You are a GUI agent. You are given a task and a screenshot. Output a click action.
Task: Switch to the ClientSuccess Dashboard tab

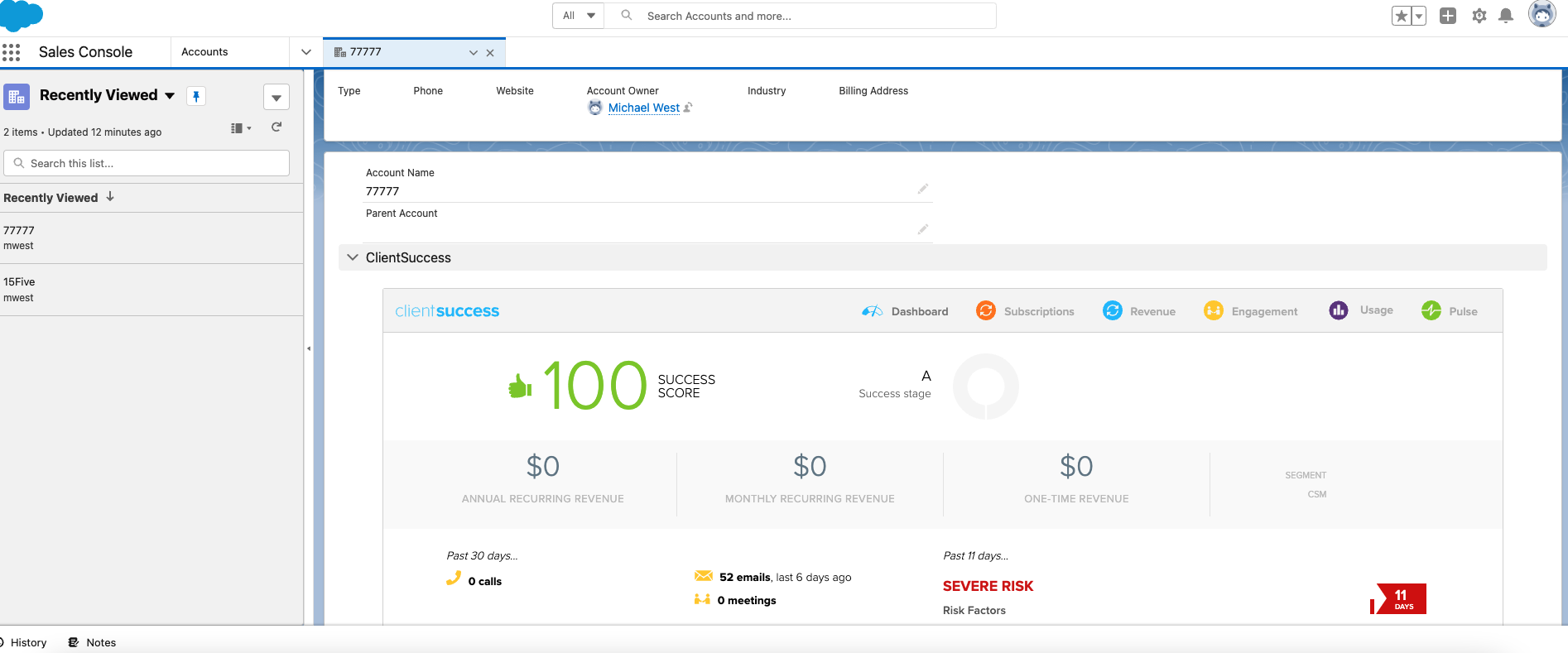coord(905,311)
